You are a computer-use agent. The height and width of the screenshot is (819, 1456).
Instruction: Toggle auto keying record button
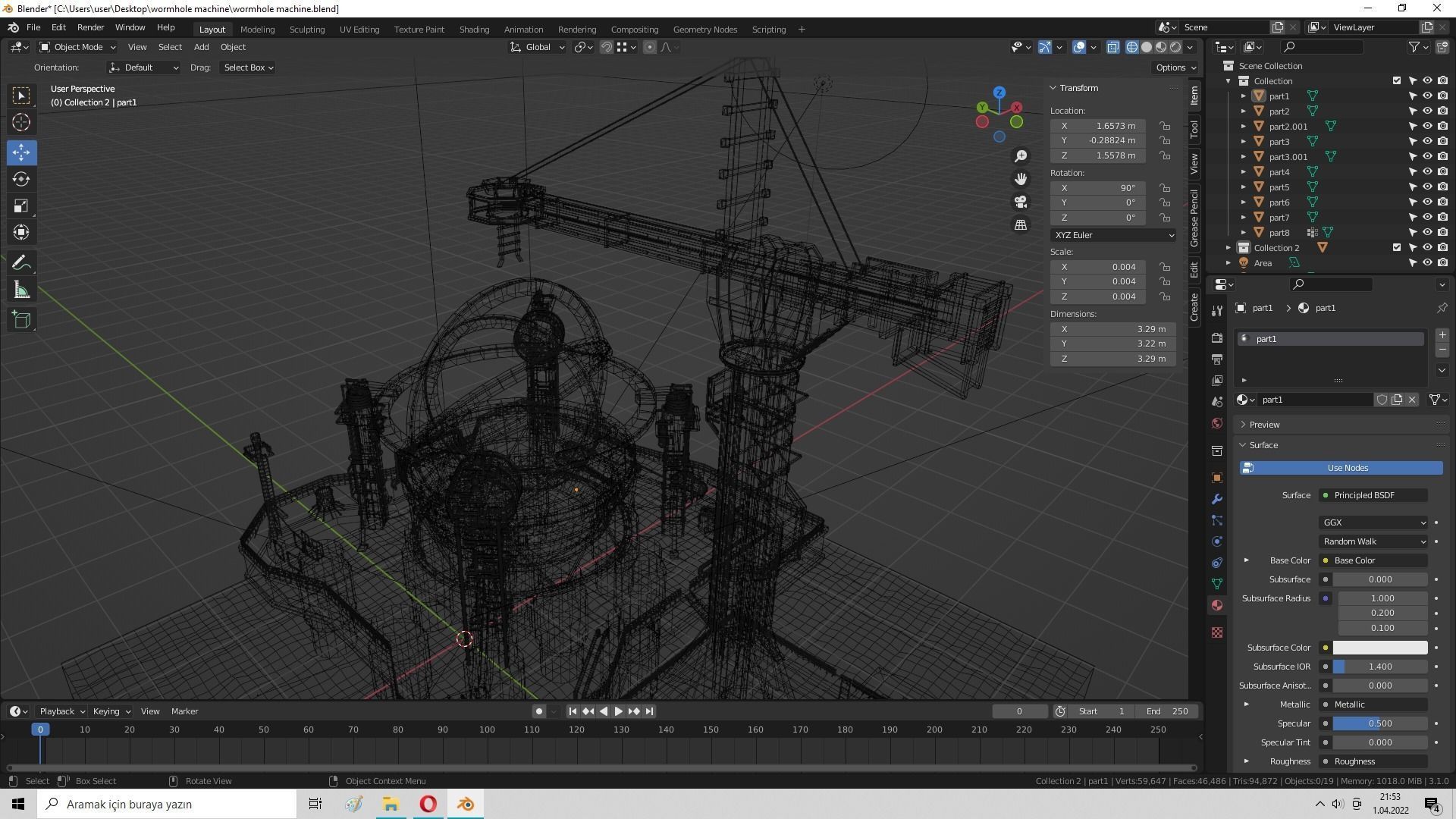tap(539, 711)
